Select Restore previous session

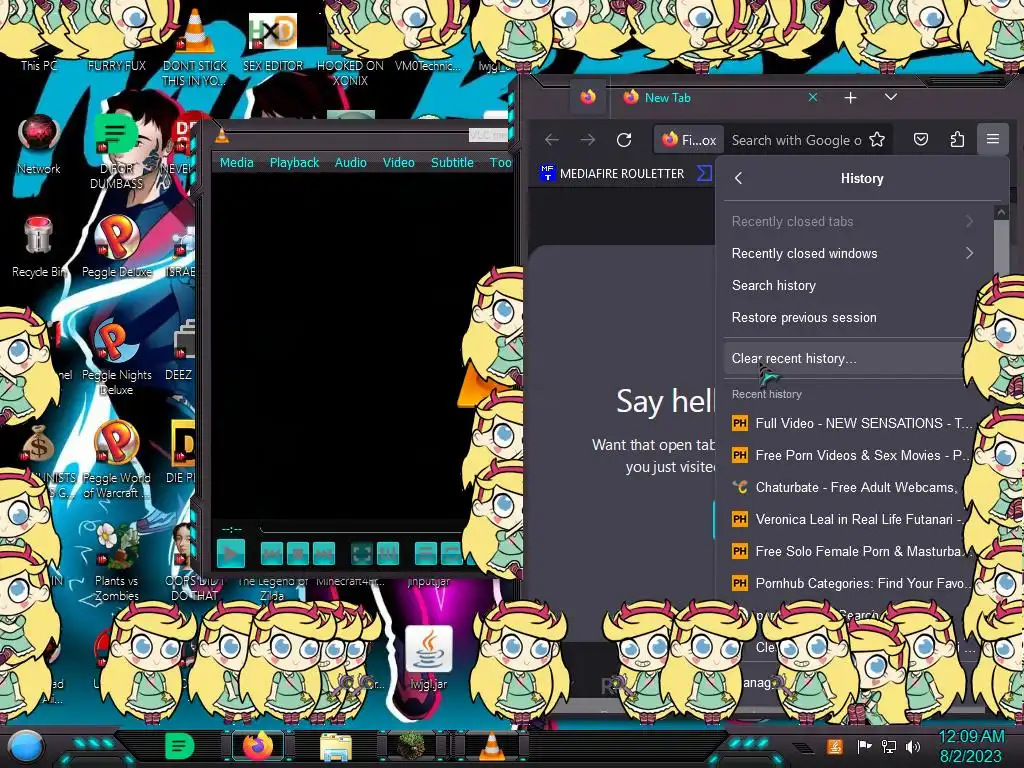[852, 317]
